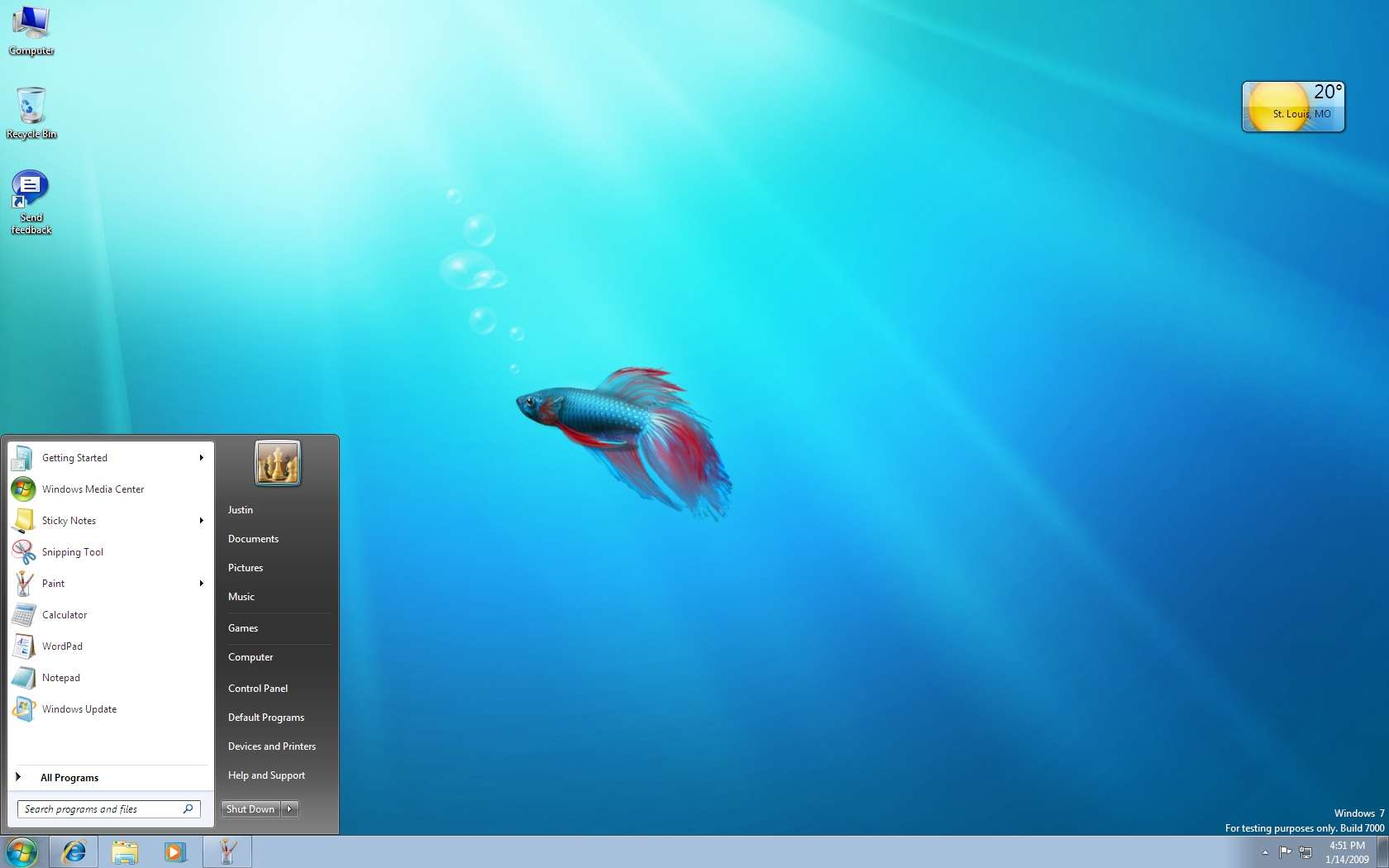
Task: Select the Calculator text label
Action: (x=64, y=615)
